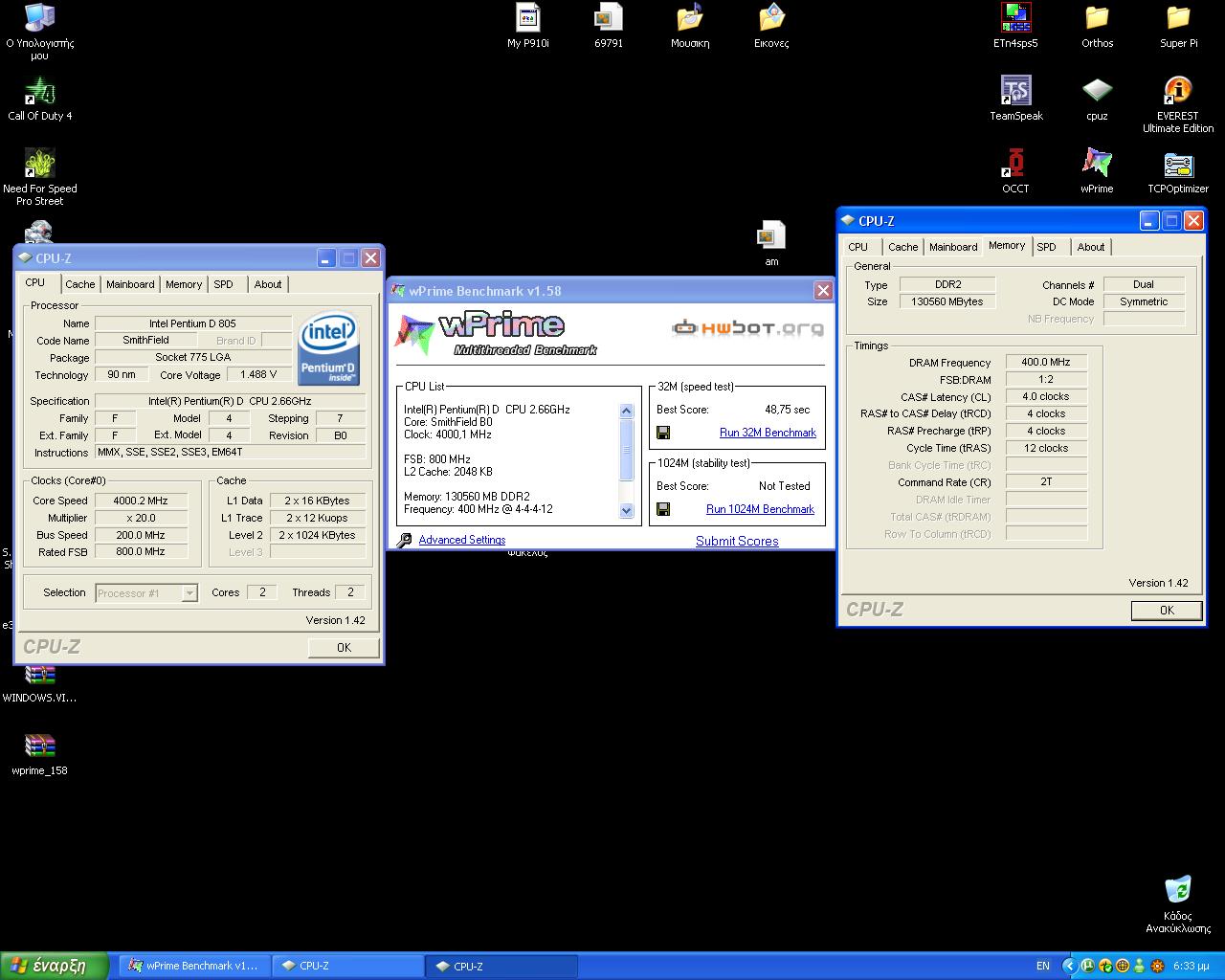
Task: Open the 69791 image file
Action: pos(609,26)
